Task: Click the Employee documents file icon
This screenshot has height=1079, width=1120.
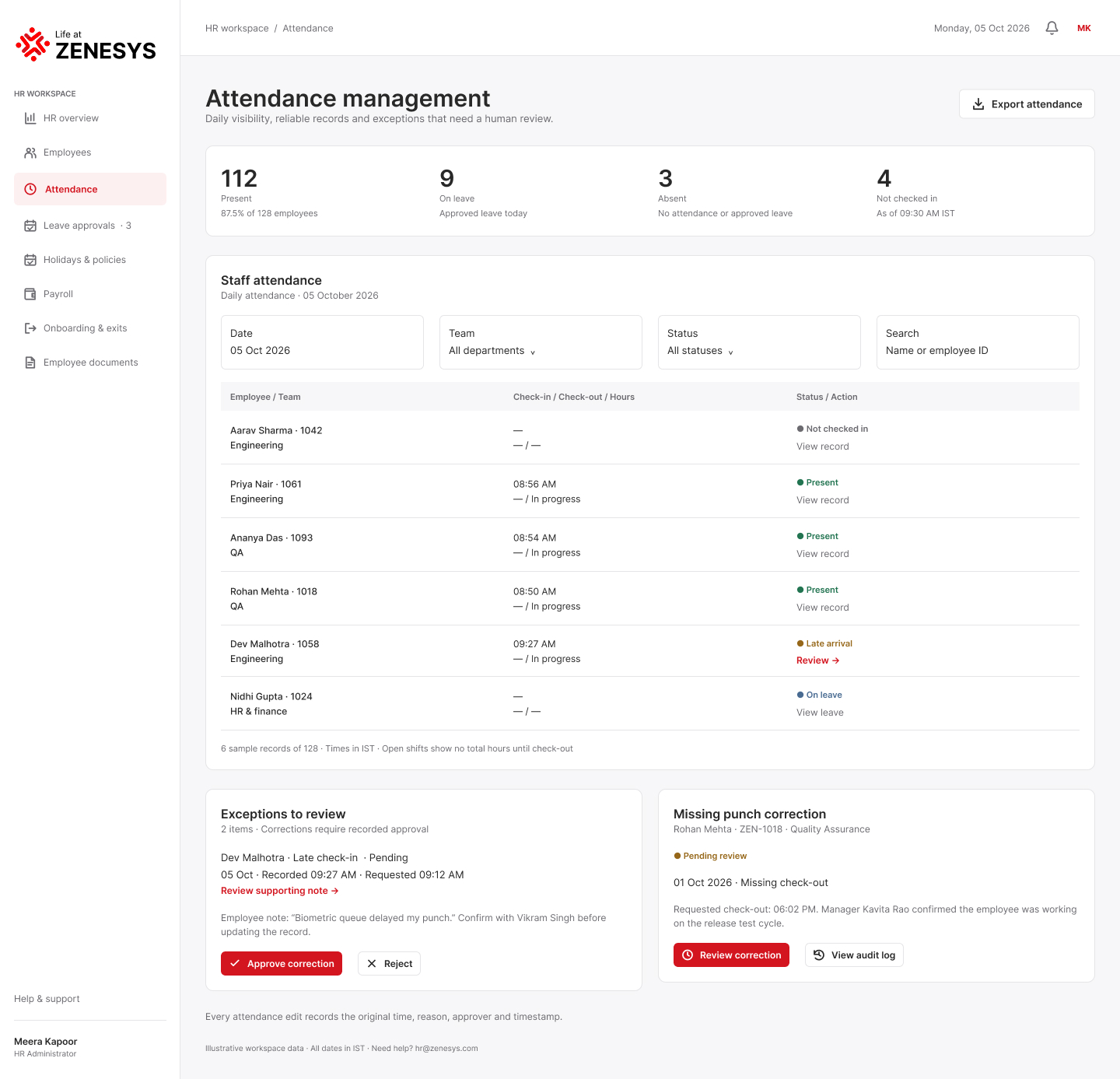Action: [30, 363]
